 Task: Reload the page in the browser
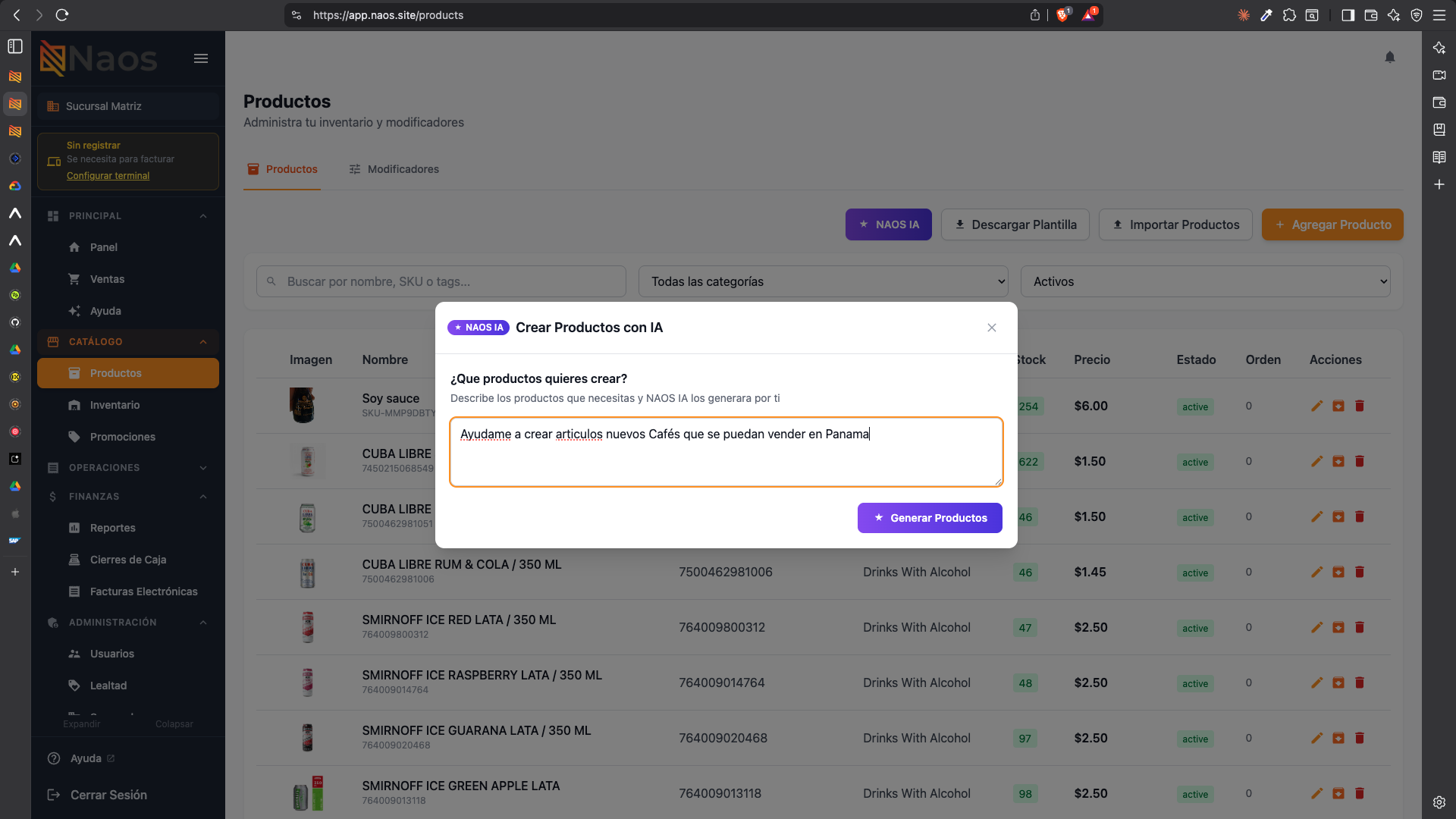[x=62, y=15]
